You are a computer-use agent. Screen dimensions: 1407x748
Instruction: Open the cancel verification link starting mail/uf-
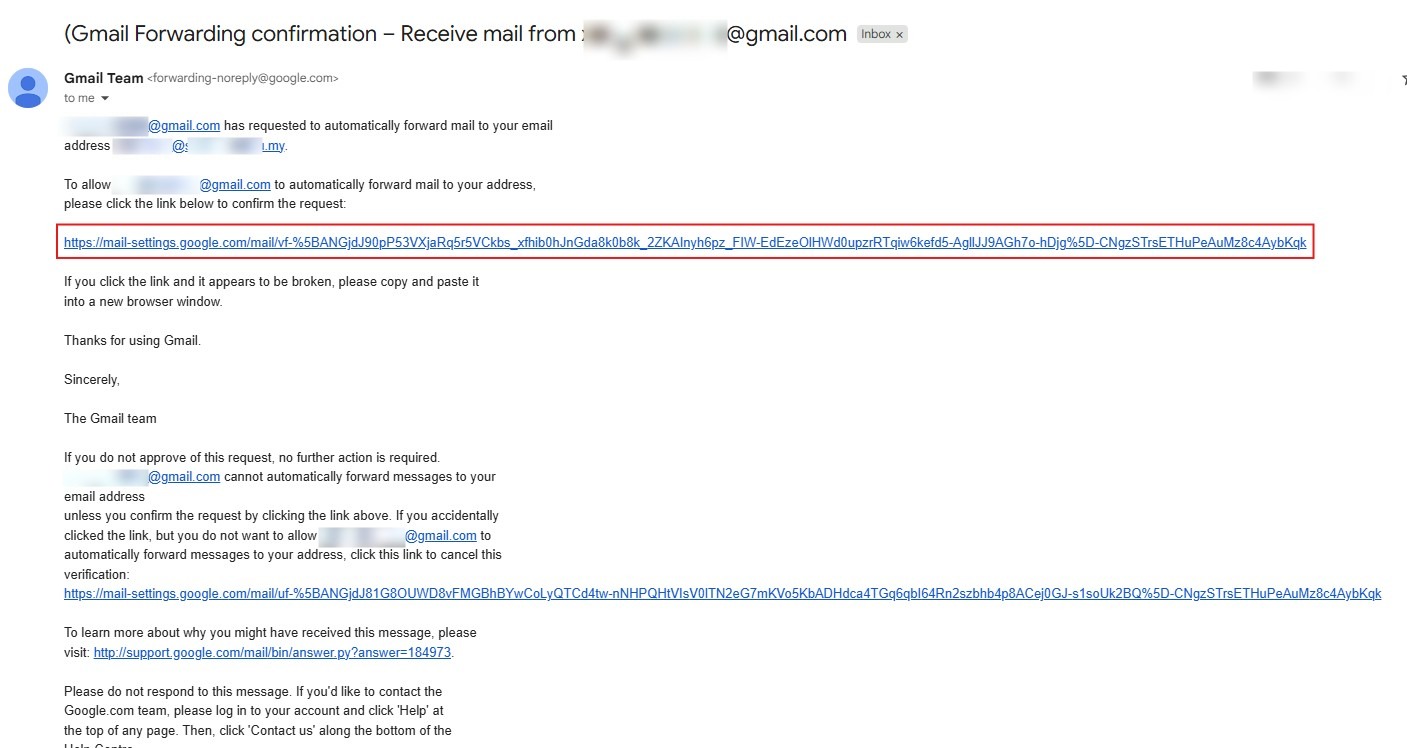pos(722,594)
